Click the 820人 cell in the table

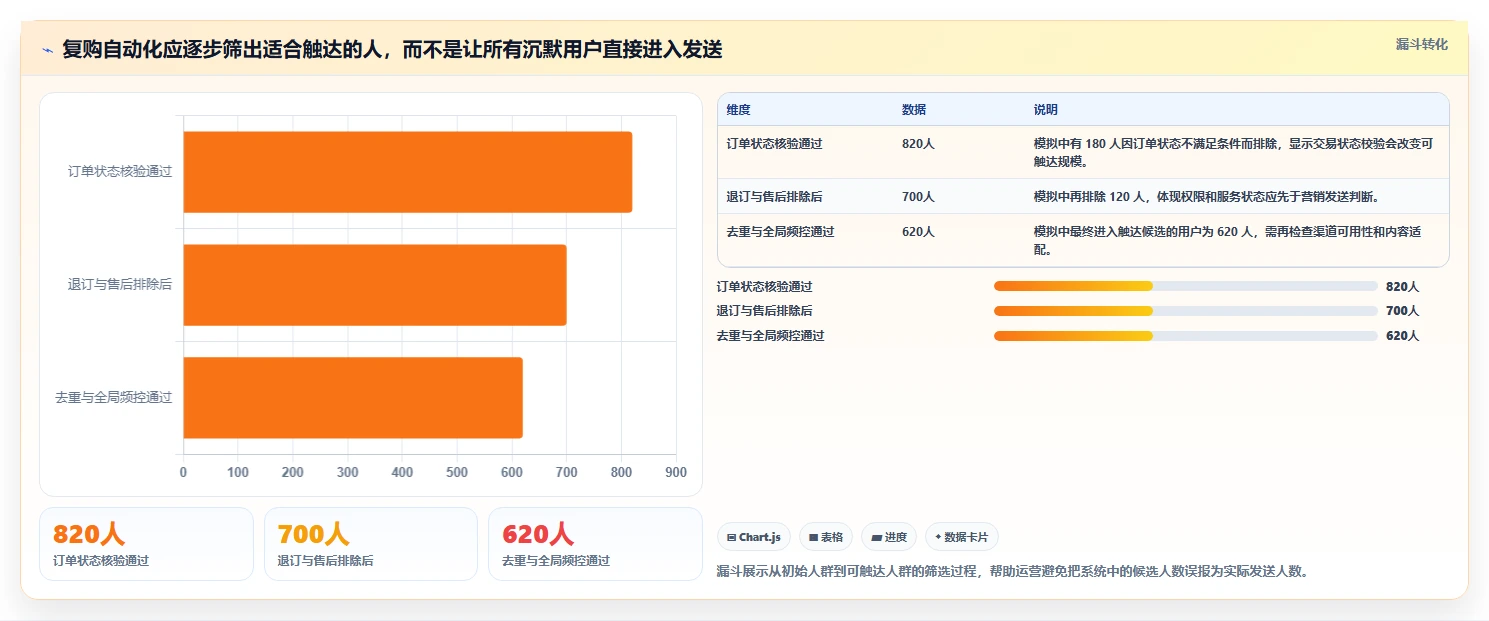click(918, 144)
